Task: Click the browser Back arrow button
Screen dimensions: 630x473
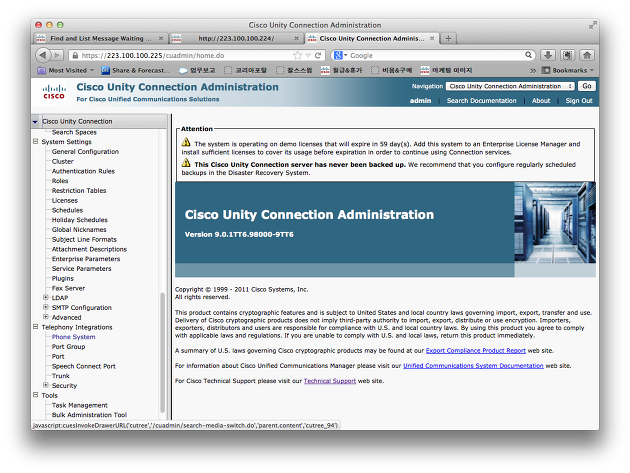Action: click(x=43, y=55)
